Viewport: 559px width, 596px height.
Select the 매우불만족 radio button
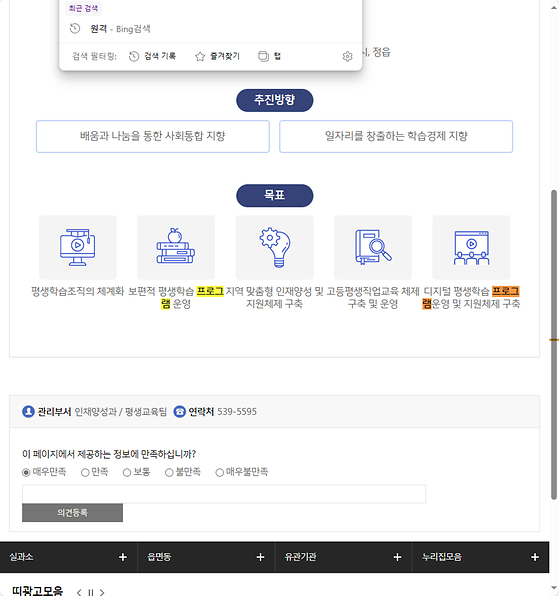pos(220,472)
